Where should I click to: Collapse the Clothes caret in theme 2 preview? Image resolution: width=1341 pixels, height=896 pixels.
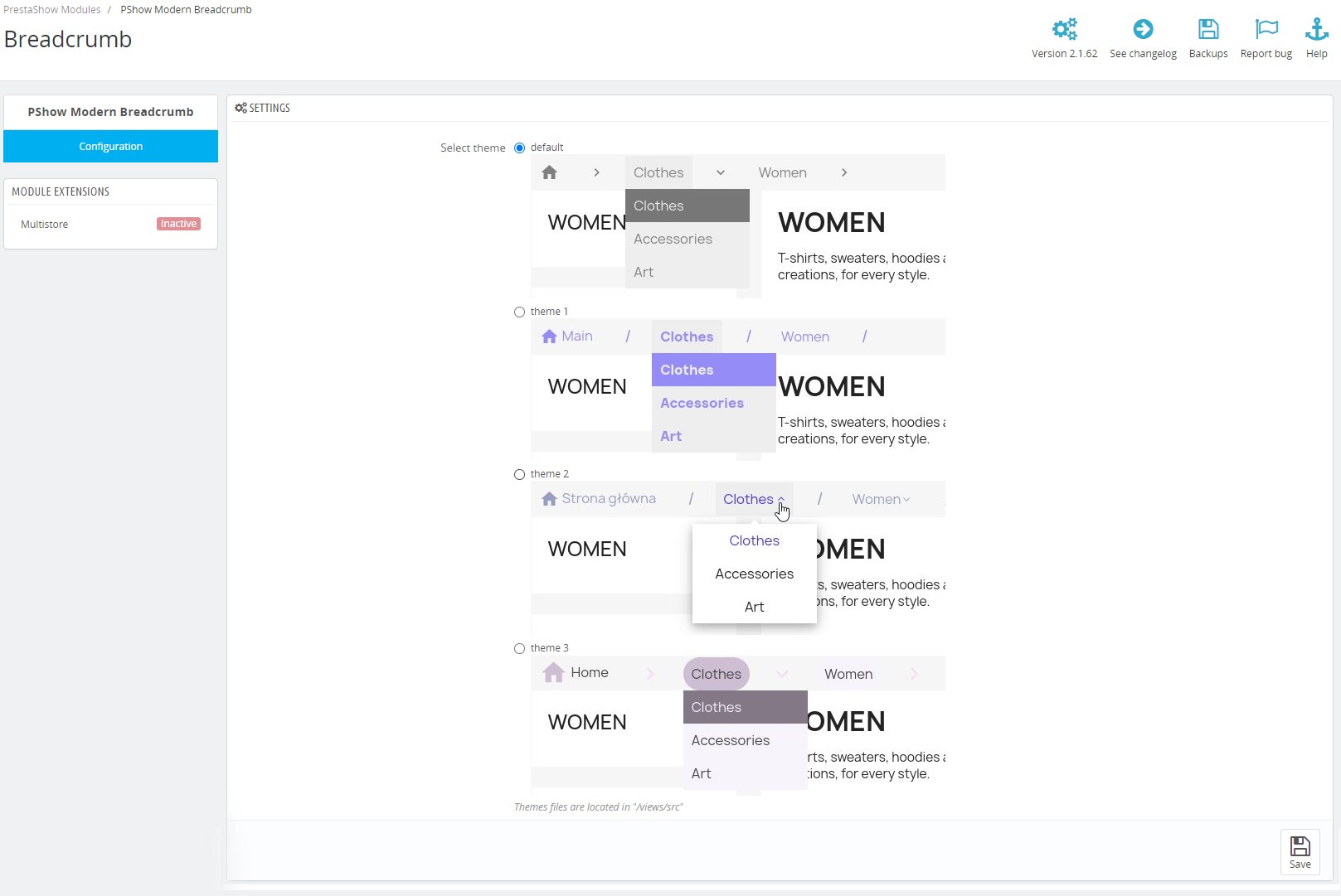pos(781,499)
